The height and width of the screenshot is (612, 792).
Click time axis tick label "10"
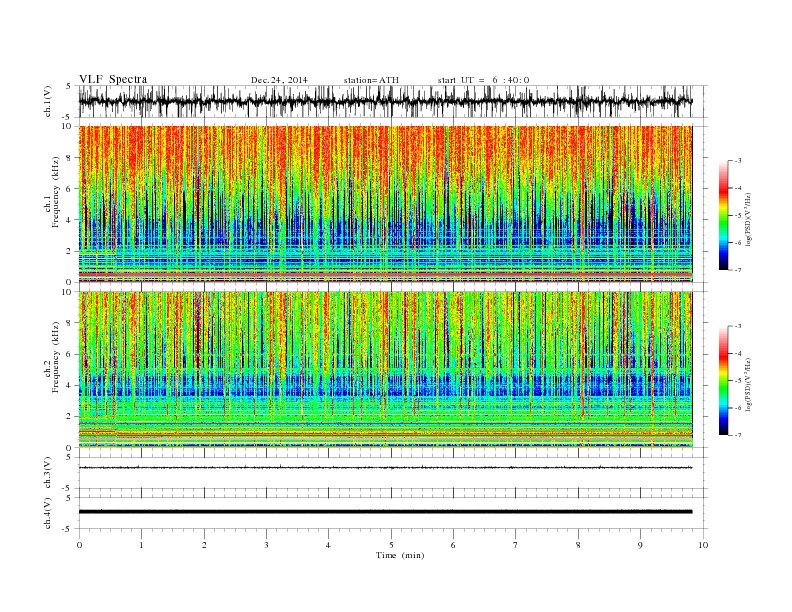703,545
